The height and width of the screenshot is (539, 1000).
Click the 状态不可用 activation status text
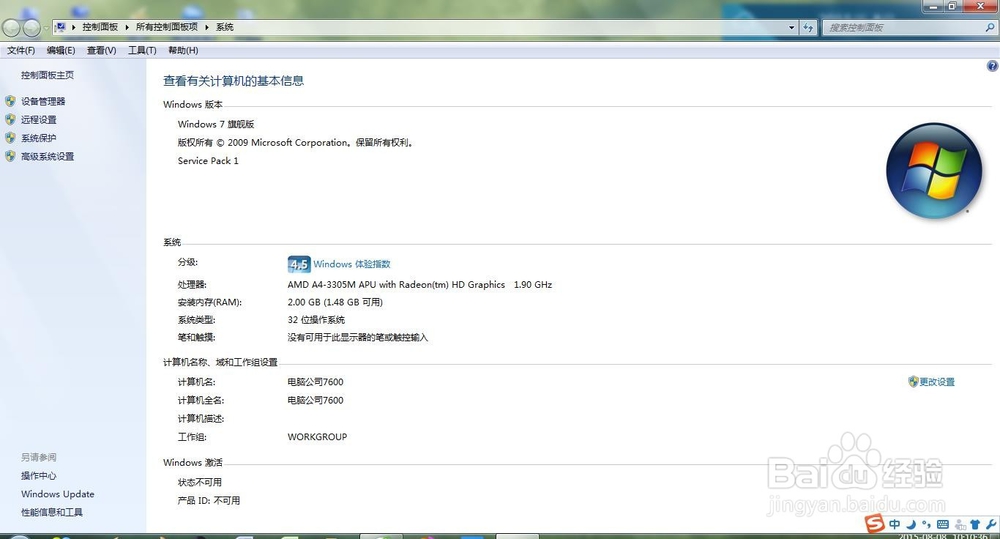pos(200,482)
